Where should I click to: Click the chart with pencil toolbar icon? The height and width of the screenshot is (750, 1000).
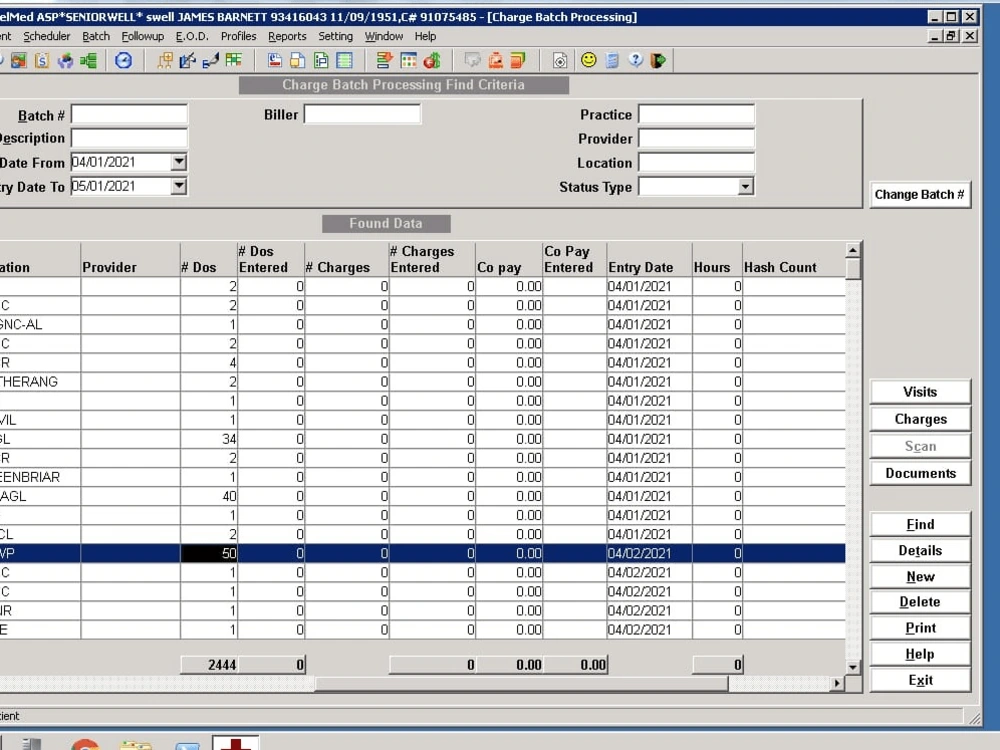[x=188, y=61]
